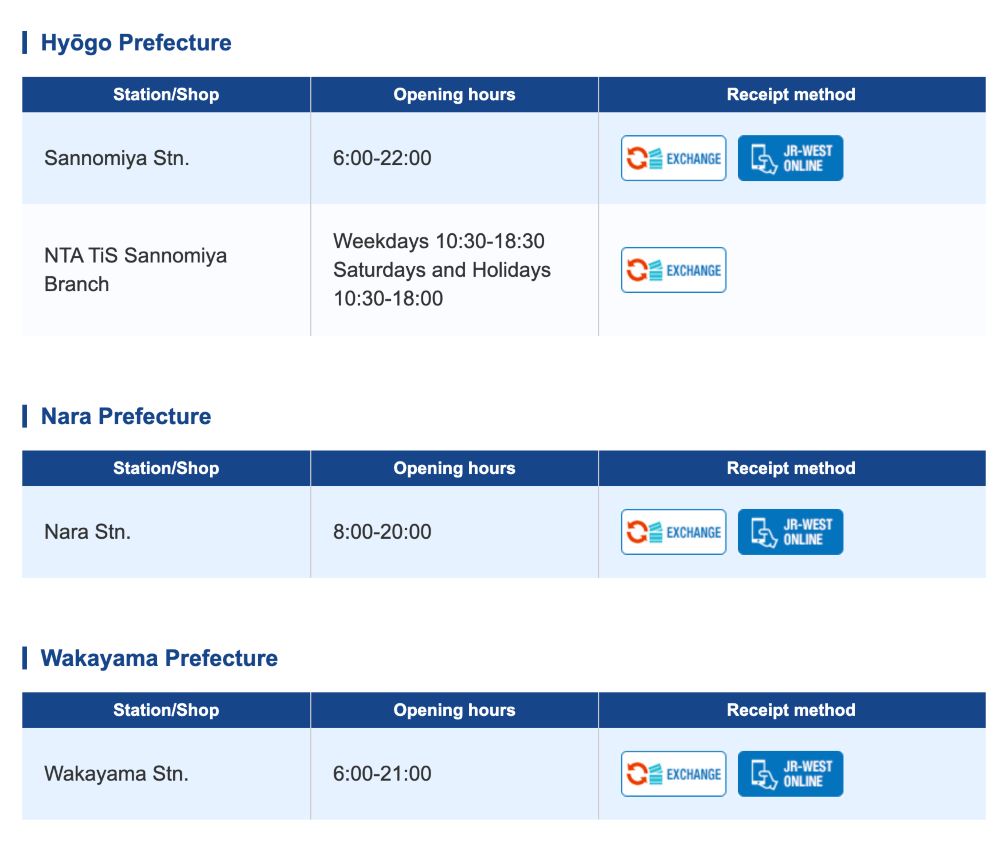Select the Exchange icon in Nara Stn. row

673,532
